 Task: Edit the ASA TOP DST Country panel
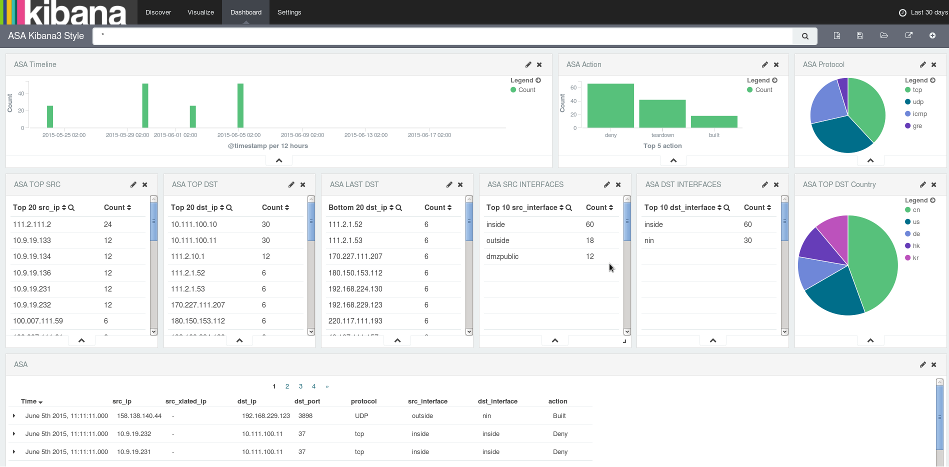(x=923, y=185)
